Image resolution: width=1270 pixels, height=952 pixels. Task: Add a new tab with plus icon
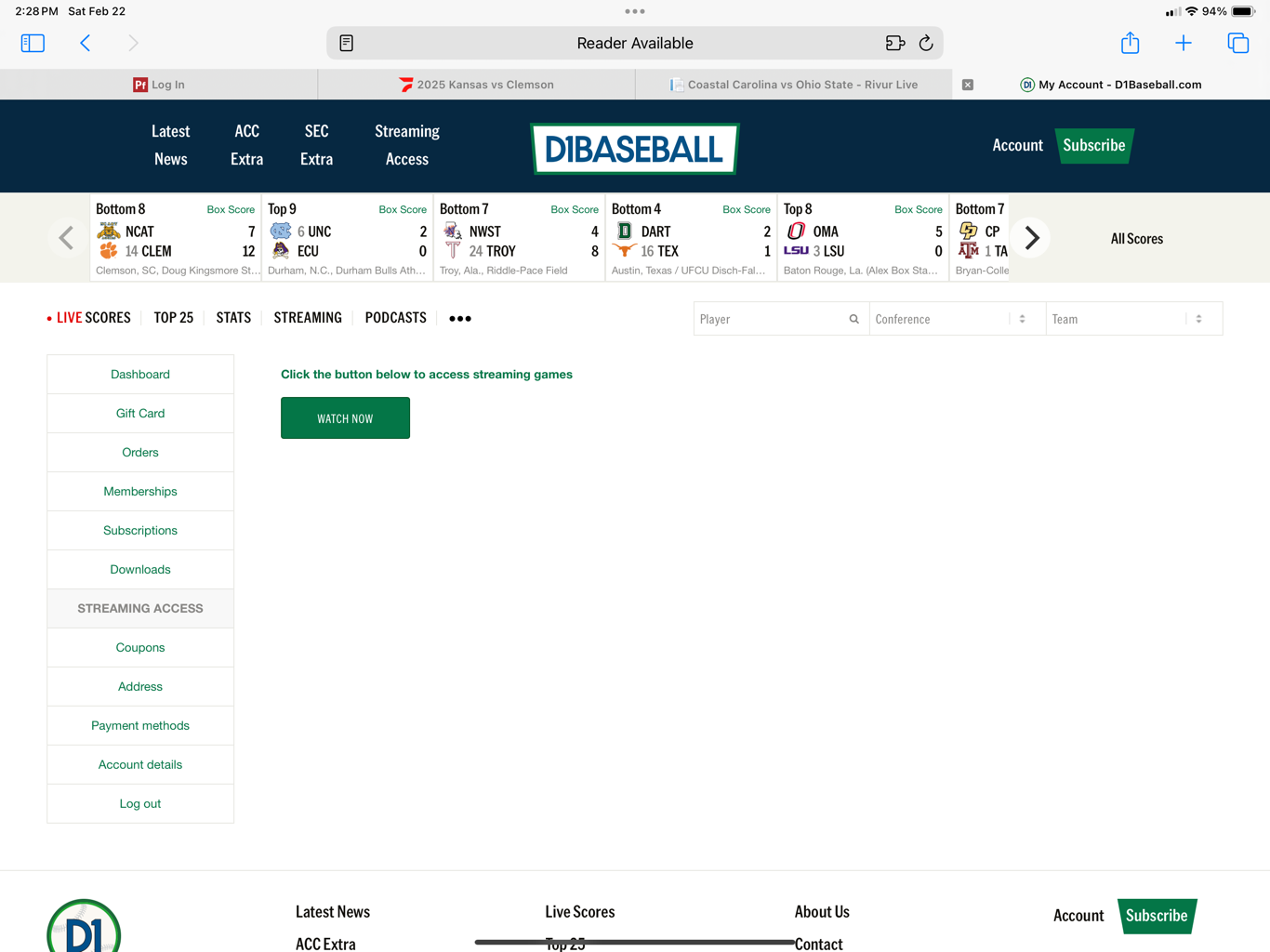pyautogui.click(x=1184, y=43)
